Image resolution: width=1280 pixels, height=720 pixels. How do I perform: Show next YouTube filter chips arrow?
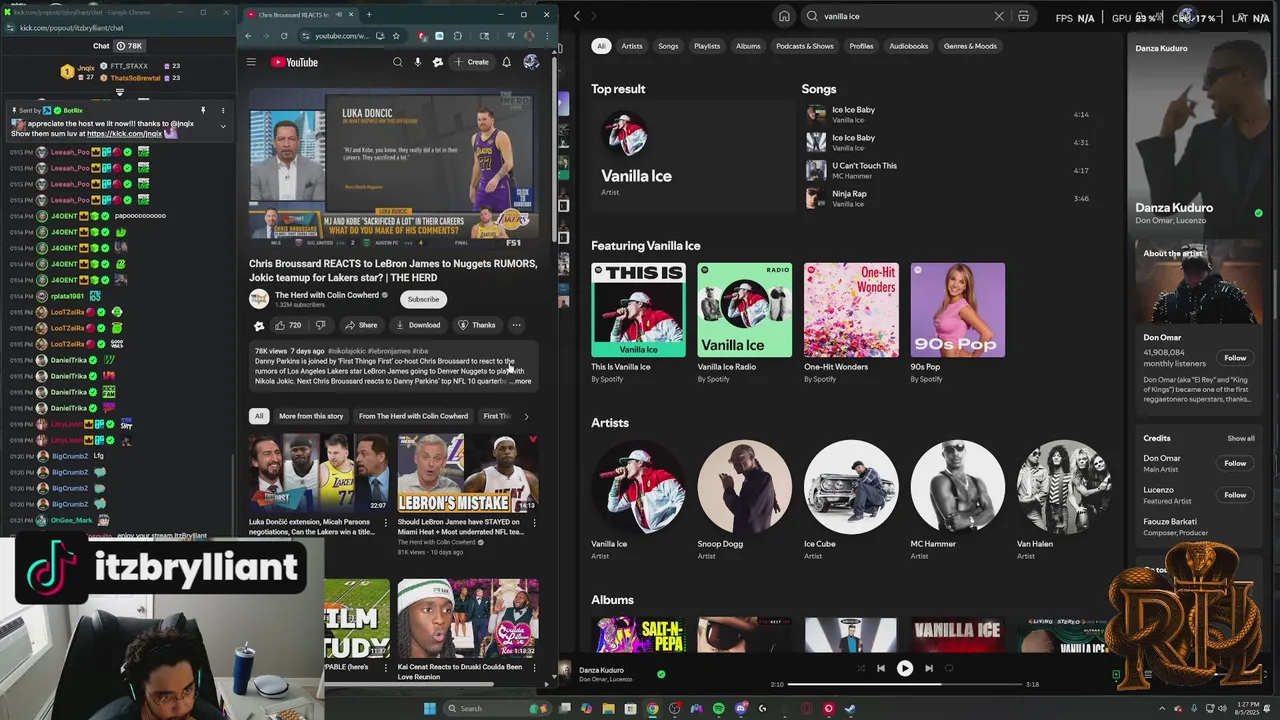tap(526, 416)
